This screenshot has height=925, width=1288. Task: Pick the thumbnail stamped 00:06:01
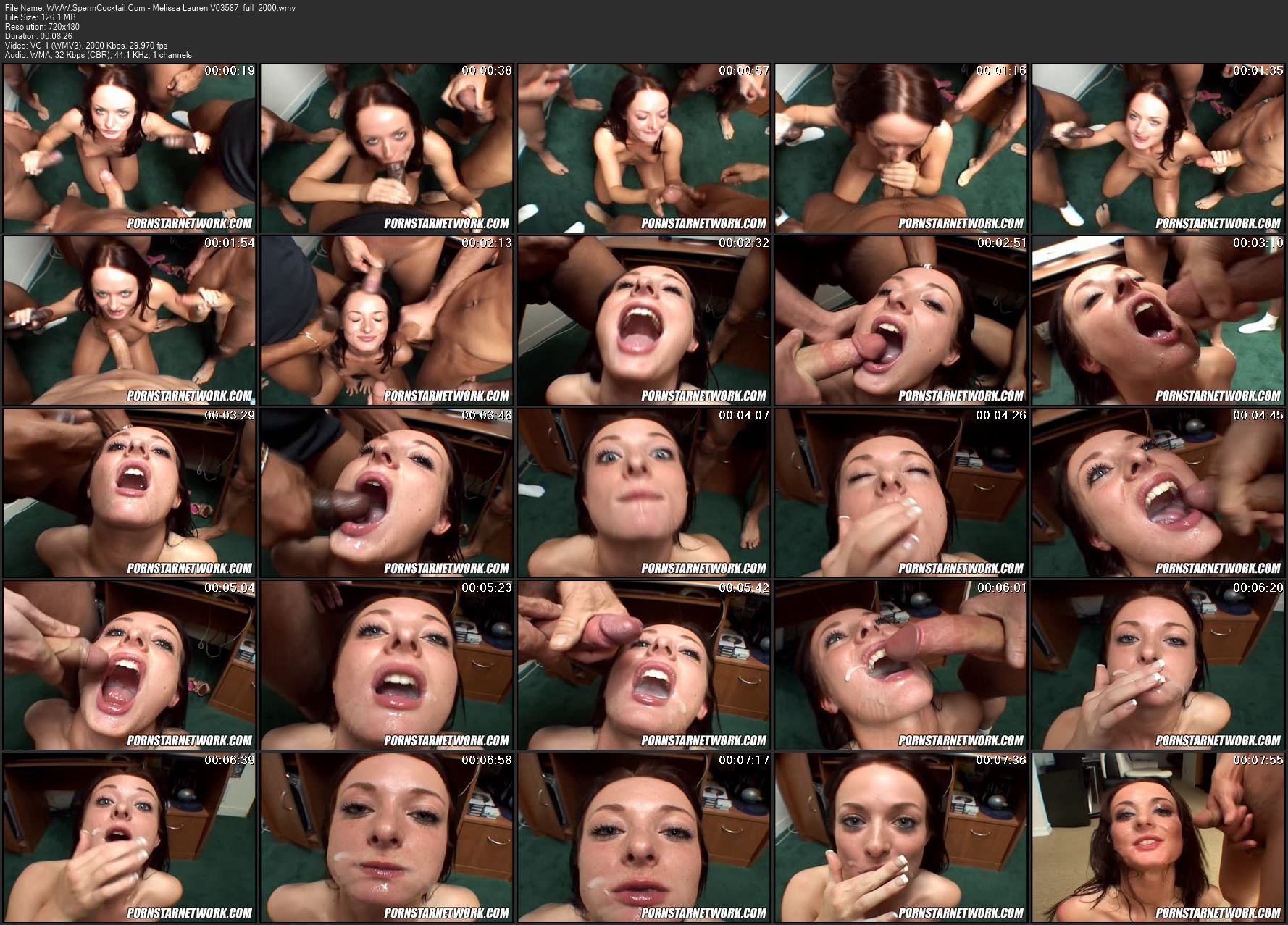(x=901, y=665)
